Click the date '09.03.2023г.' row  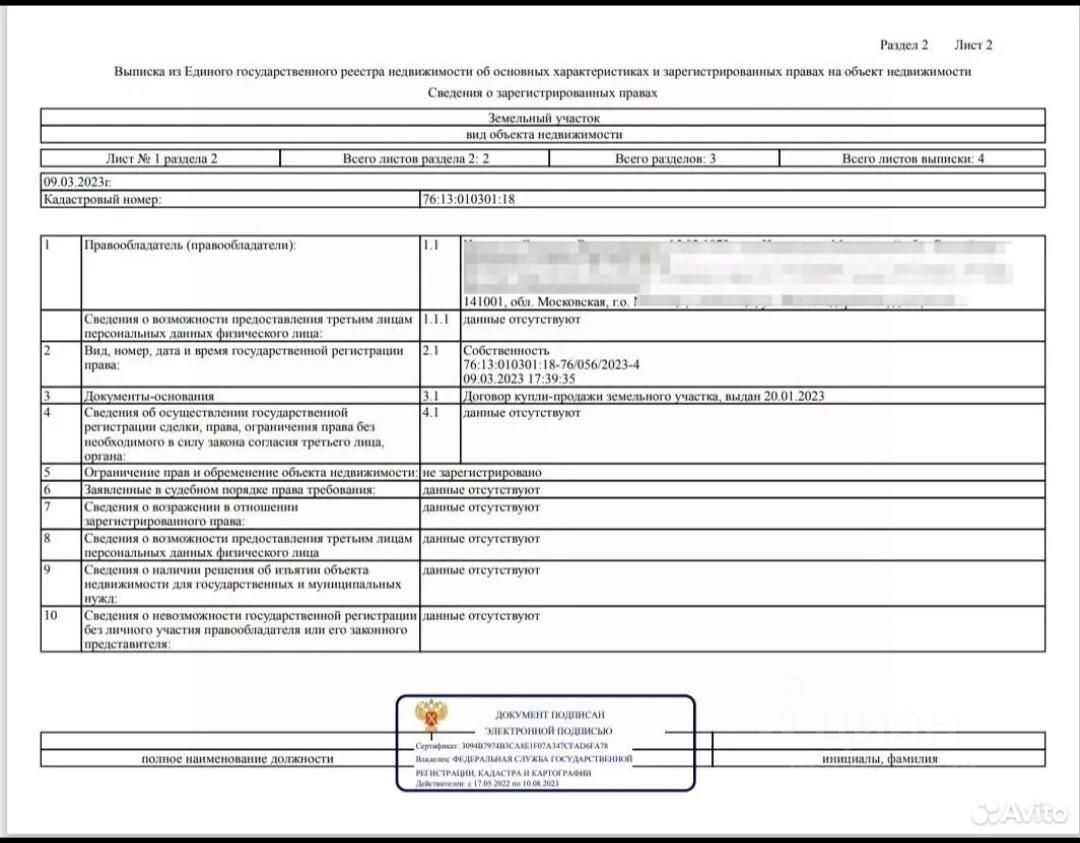tap(543, 182)
